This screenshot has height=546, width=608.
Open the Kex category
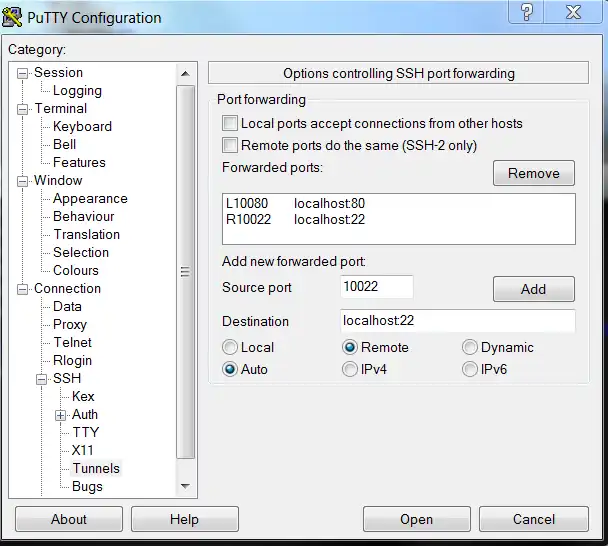click(83, 397)
